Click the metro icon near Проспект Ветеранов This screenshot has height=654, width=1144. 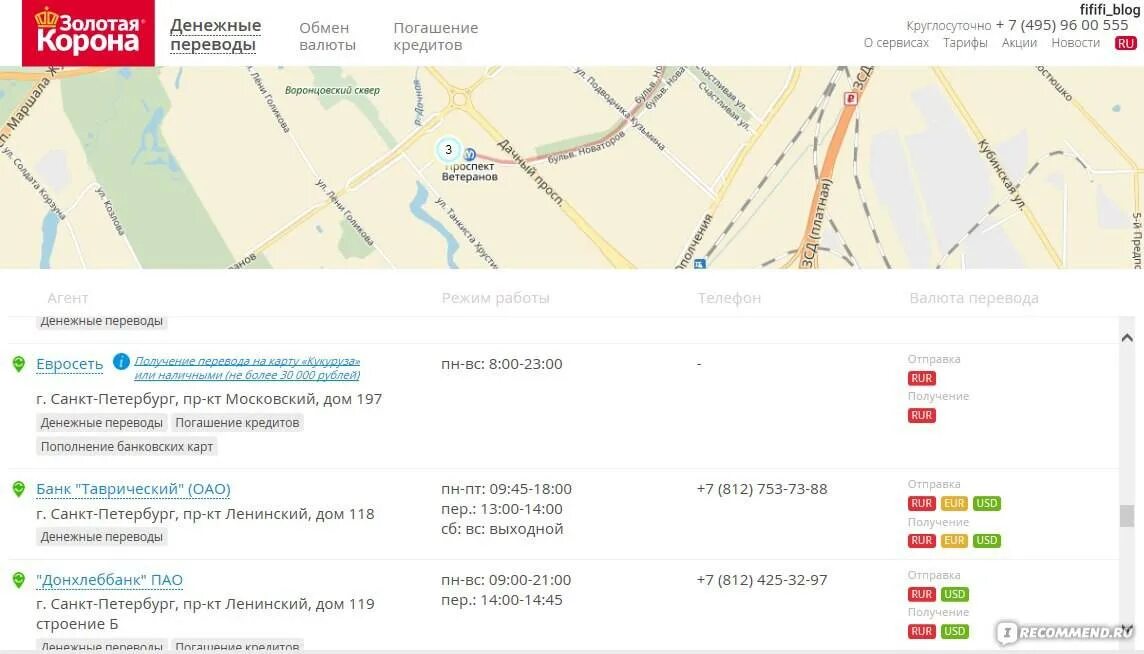pos(470,155)
